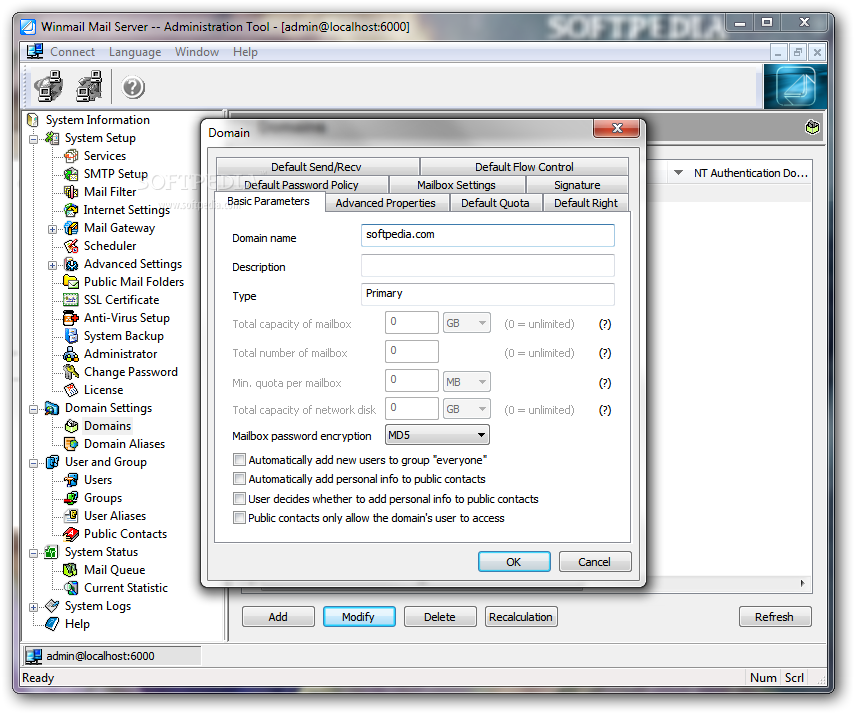Open the MB unit dropdown for min quota
Viewport: 855px width, 714px height.
coord(466,382)
